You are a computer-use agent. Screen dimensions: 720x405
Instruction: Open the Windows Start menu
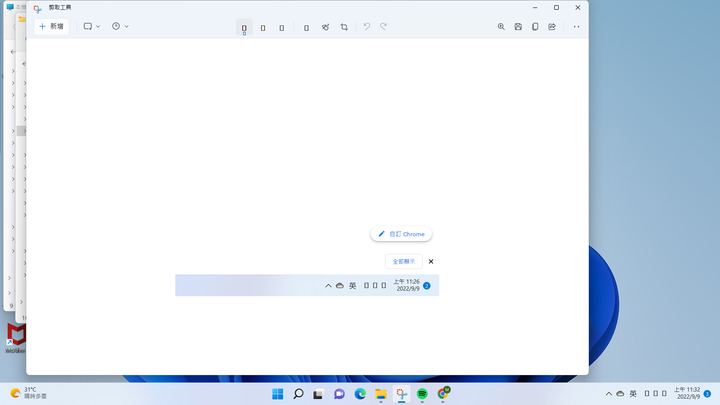point(278,394)
